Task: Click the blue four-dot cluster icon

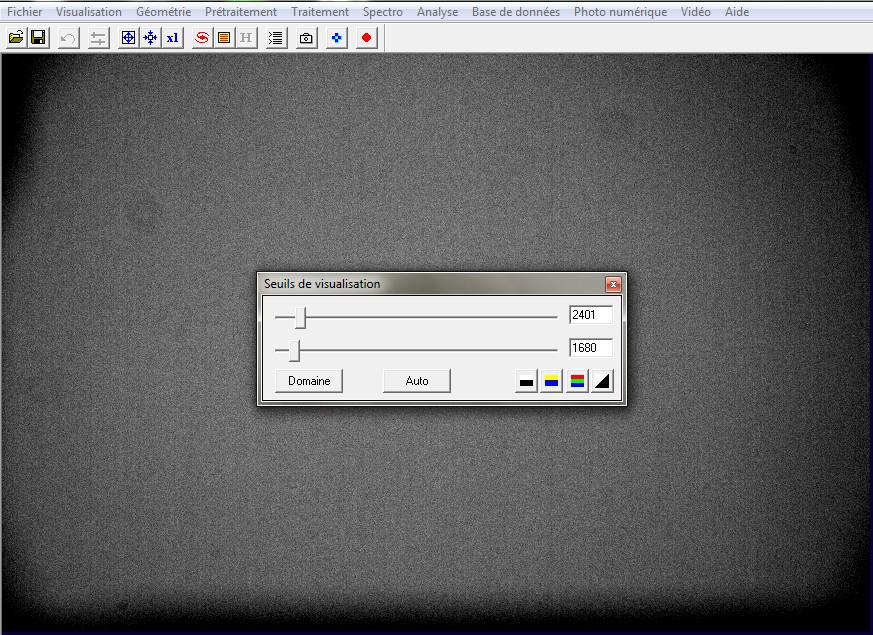Action: [336, 38]
